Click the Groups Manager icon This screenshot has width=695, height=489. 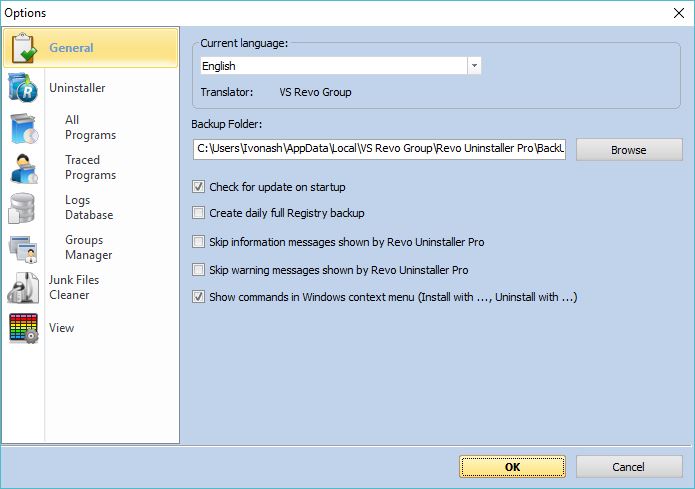pos(23,249)
